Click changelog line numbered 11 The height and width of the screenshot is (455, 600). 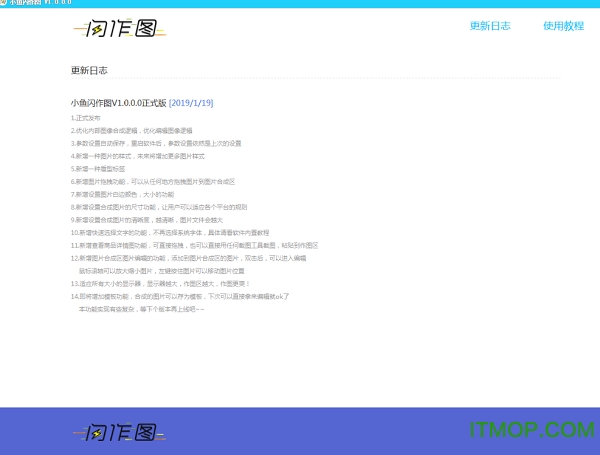point(194,245)
